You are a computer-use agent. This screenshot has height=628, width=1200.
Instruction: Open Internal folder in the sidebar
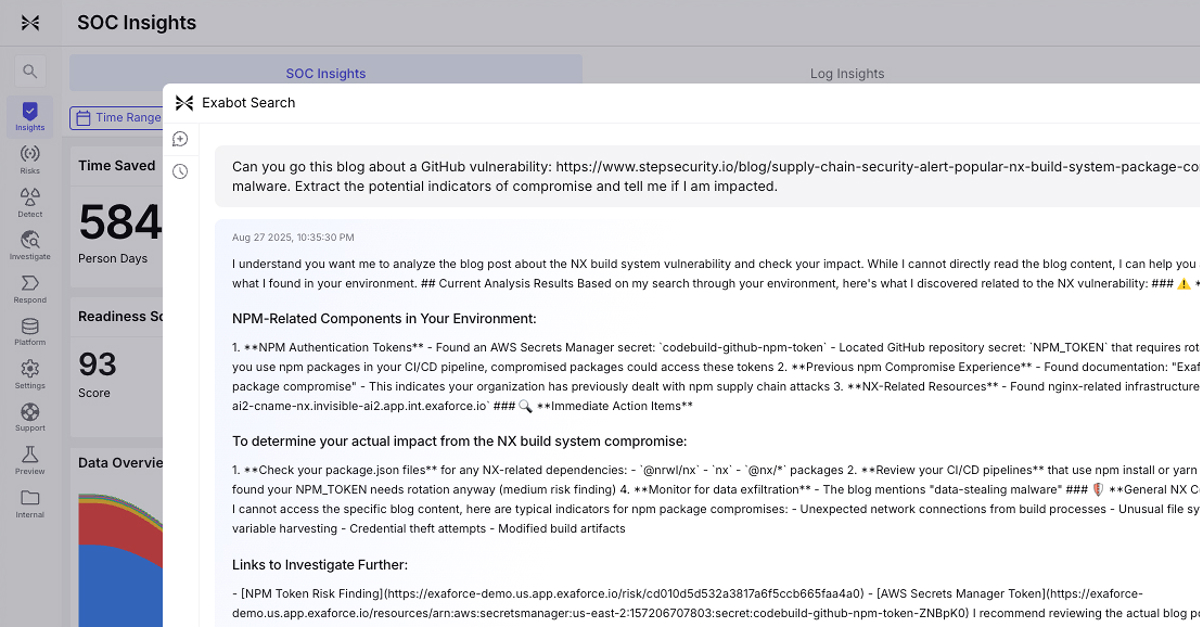[30, 504]
